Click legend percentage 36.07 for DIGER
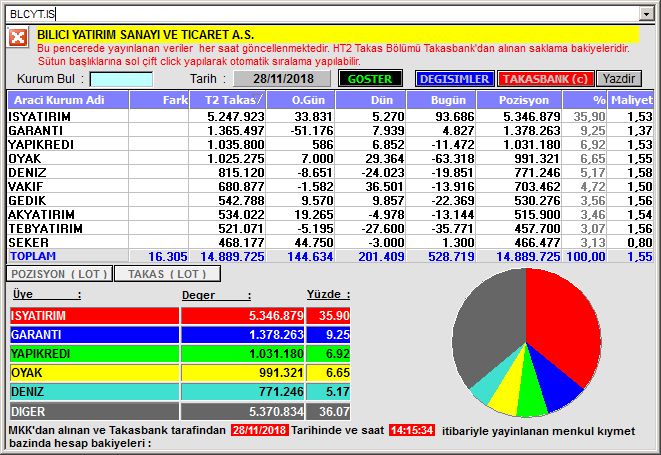This screenshot has width=661, height=455. coord(334,411)
